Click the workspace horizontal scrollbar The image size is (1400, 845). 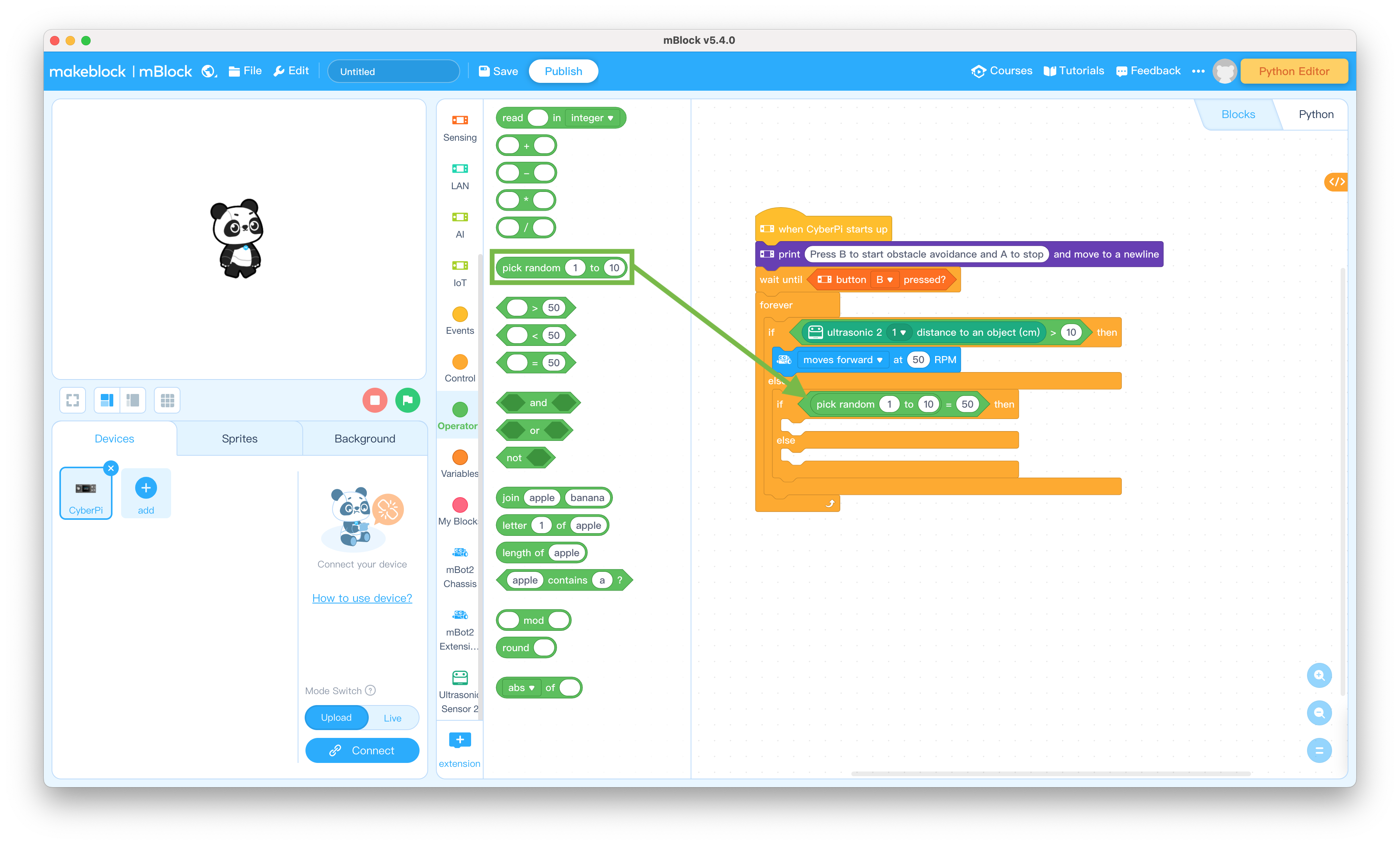click(x=1051, y=773)
